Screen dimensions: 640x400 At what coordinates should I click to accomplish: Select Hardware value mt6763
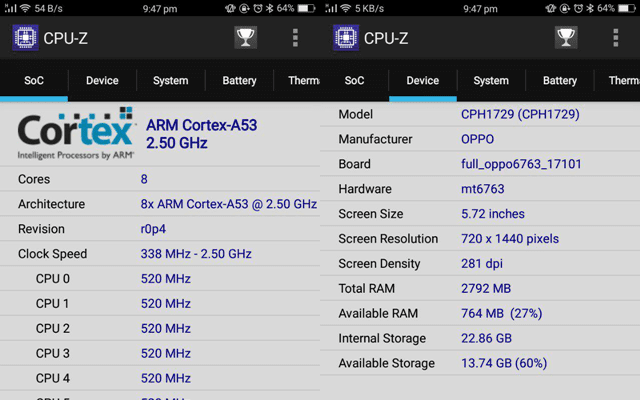(482, 189)
